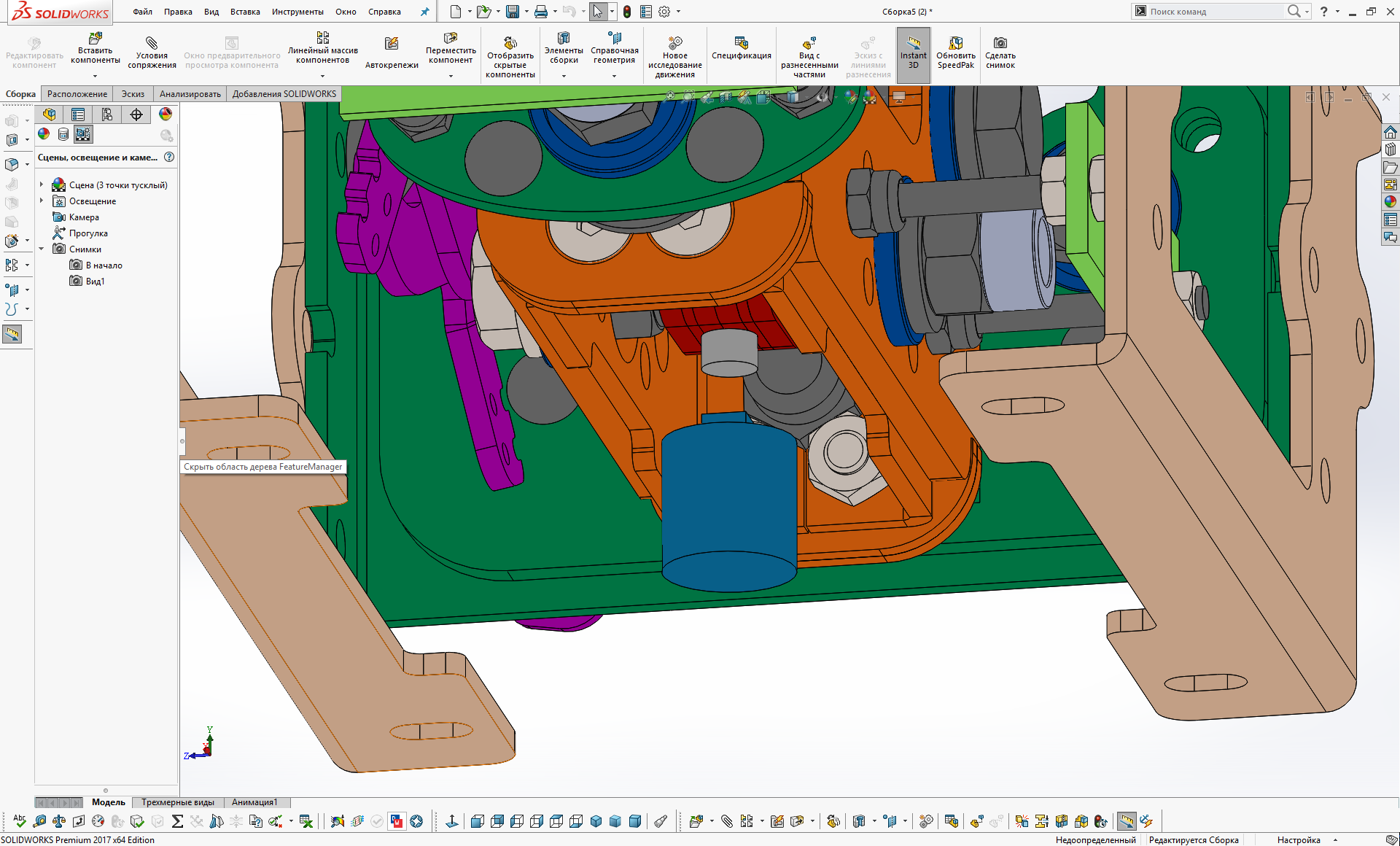The image size is (1400, 846).
Task: Toggle scenes, lights and cameras view button
Action: 83,134
